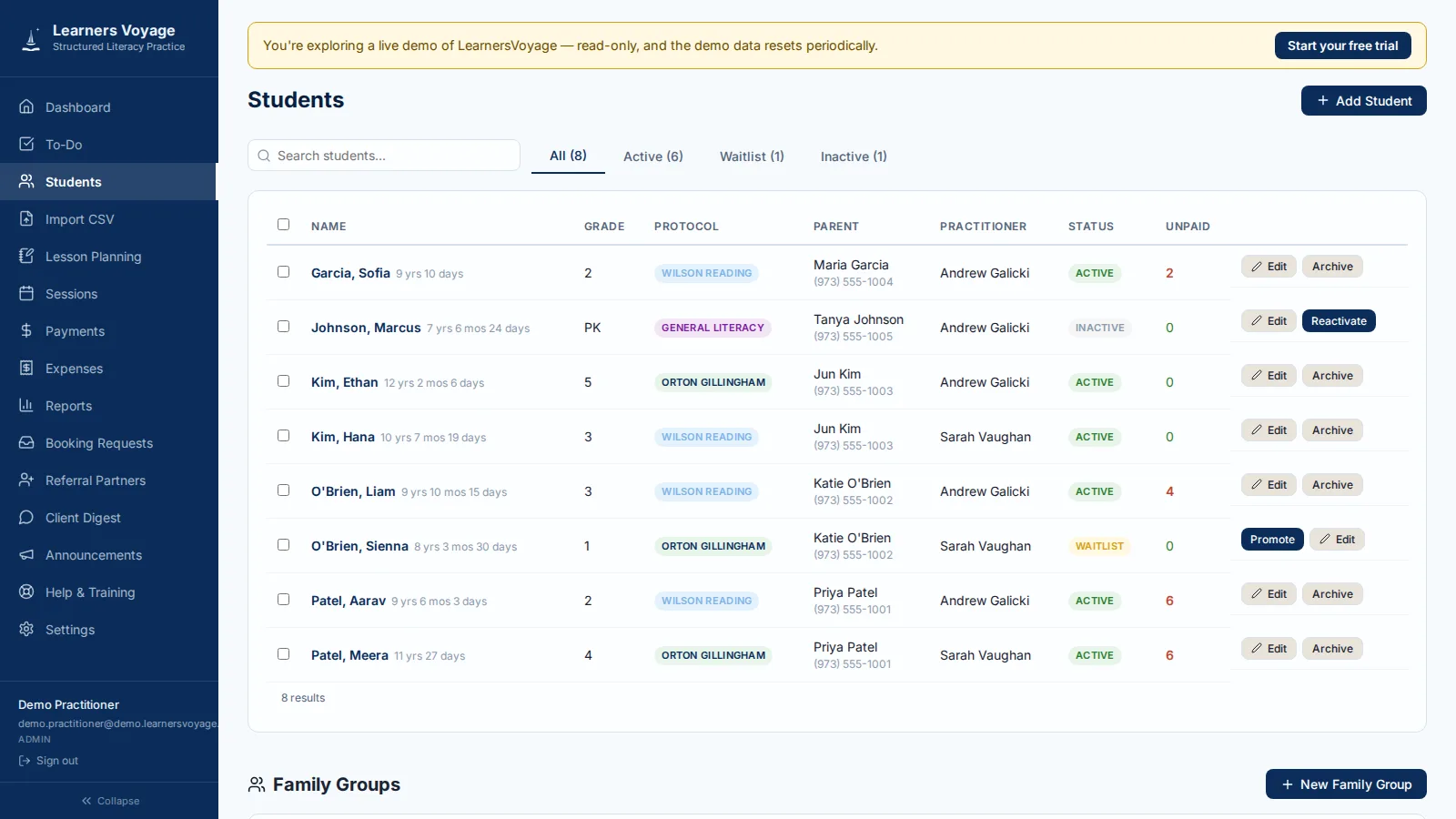Click the Add Student button
This screenshot has height=819, width=1456.
1363,101
